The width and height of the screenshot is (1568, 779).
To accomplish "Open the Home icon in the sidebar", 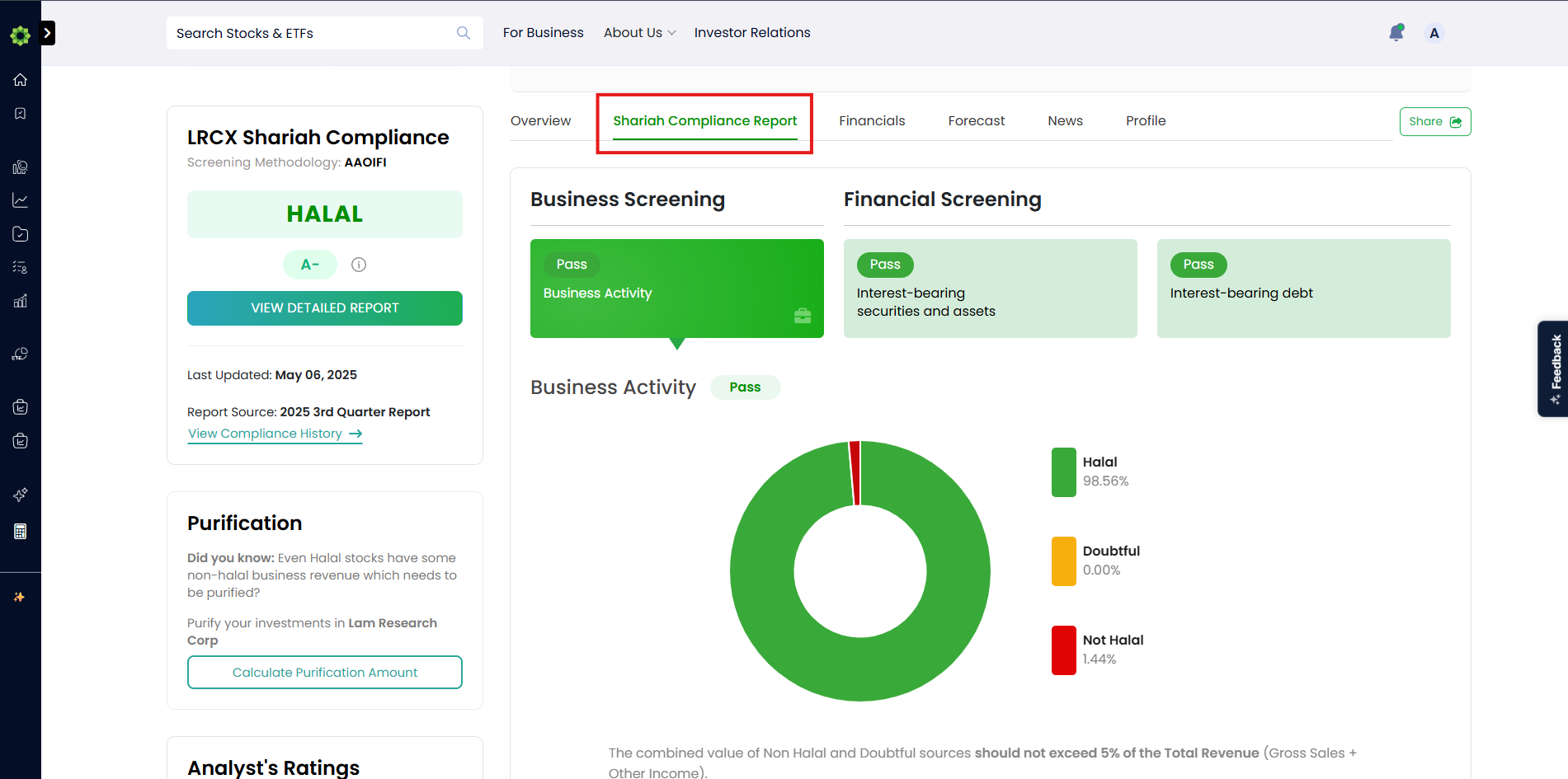I will click(21, 80).
